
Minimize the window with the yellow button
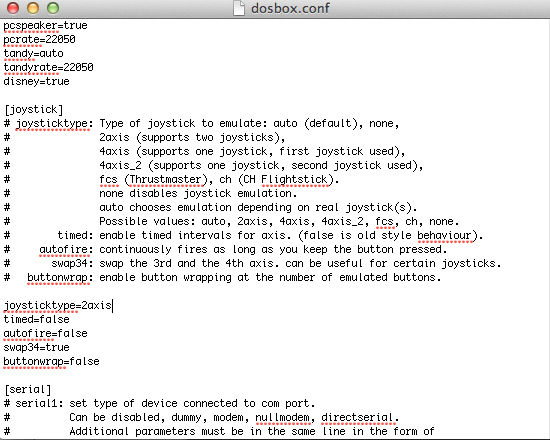(x=33, y=8)
